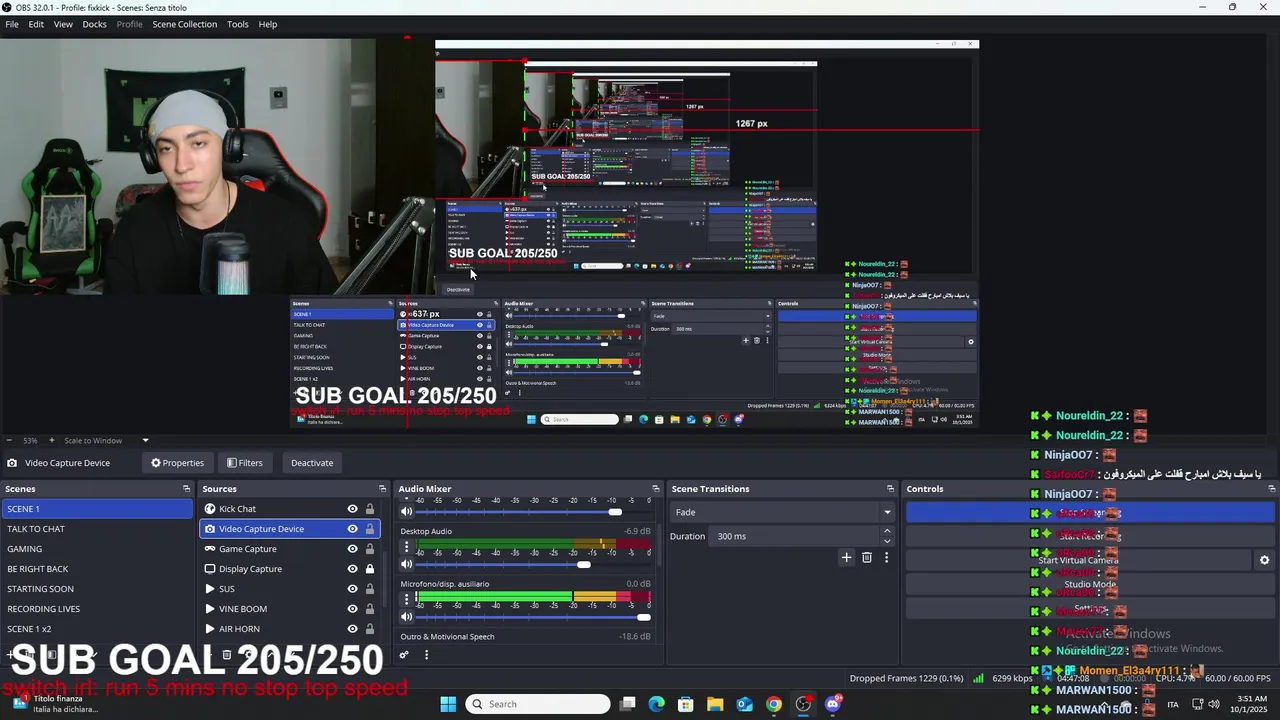The width and height of the screenshot is (1280, 720).
Task: Toggle visibility of SUS source
Action: point(352,589)
